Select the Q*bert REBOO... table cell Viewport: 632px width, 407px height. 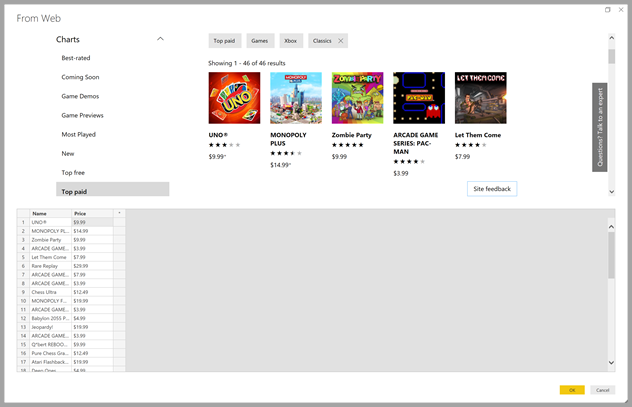coord(50,345)
